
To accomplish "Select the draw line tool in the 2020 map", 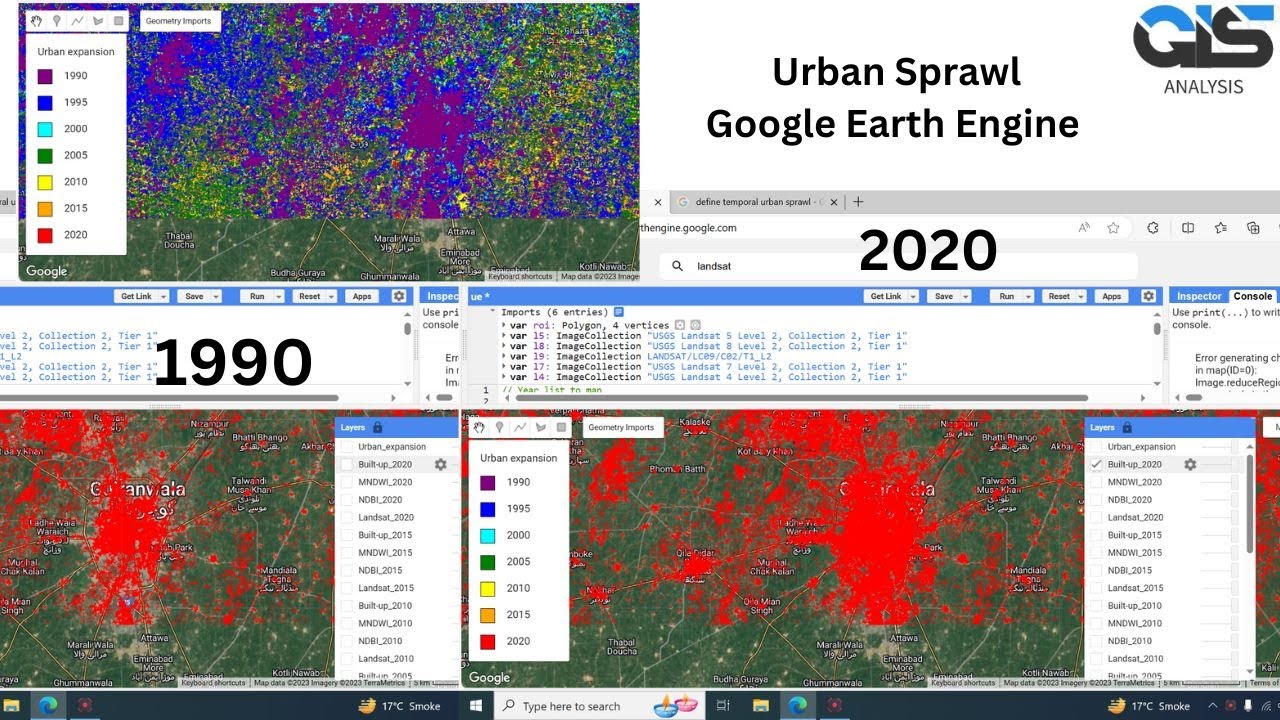I will 520,427.
